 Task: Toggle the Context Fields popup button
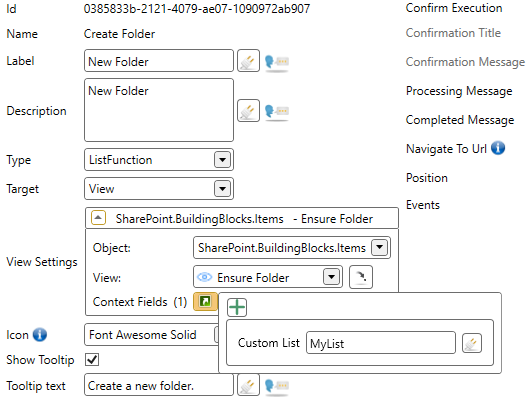pyautogui.click(x=205, y=301)
